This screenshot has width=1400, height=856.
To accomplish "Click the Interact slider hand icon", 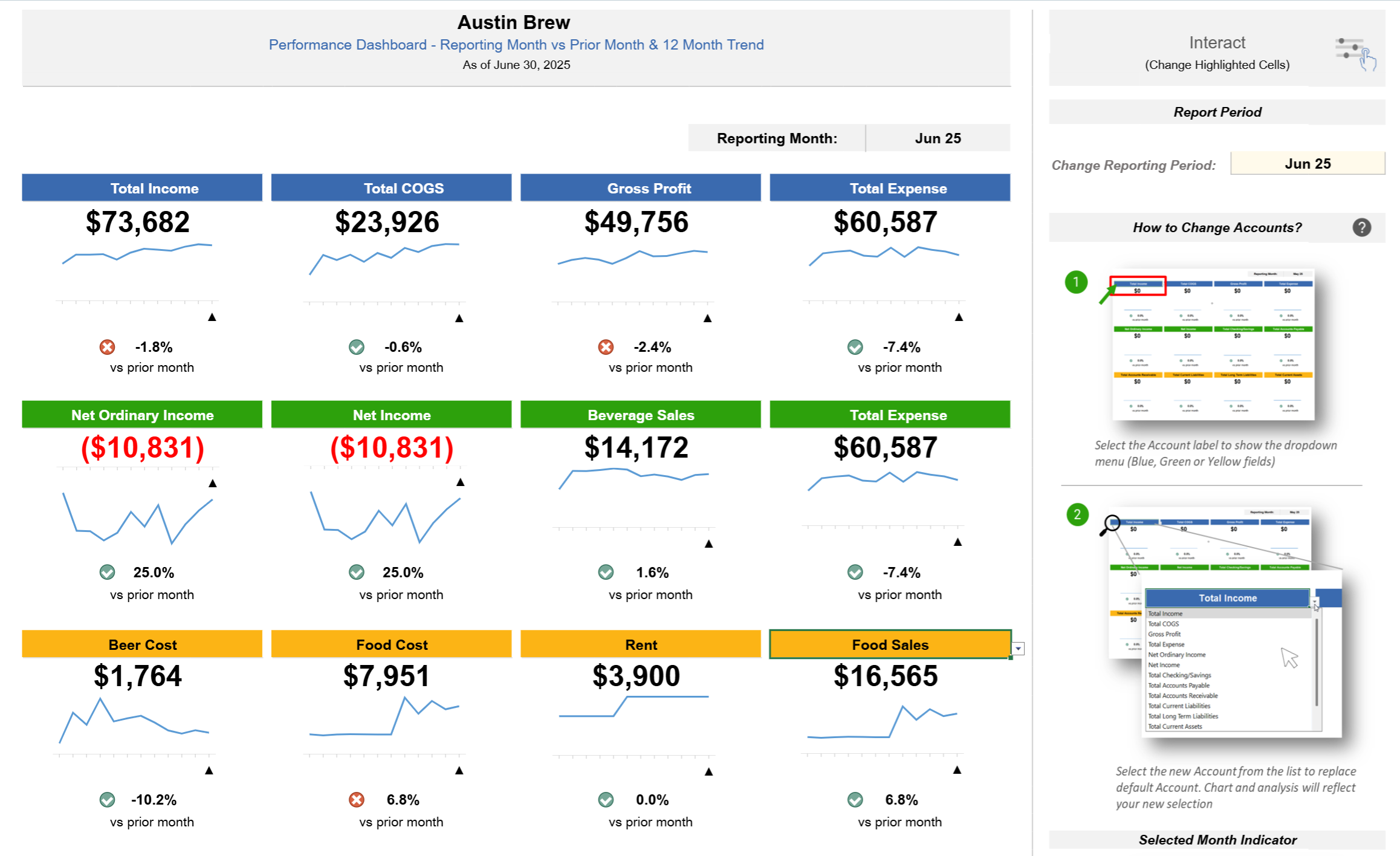I will (x=1356, y=54).
